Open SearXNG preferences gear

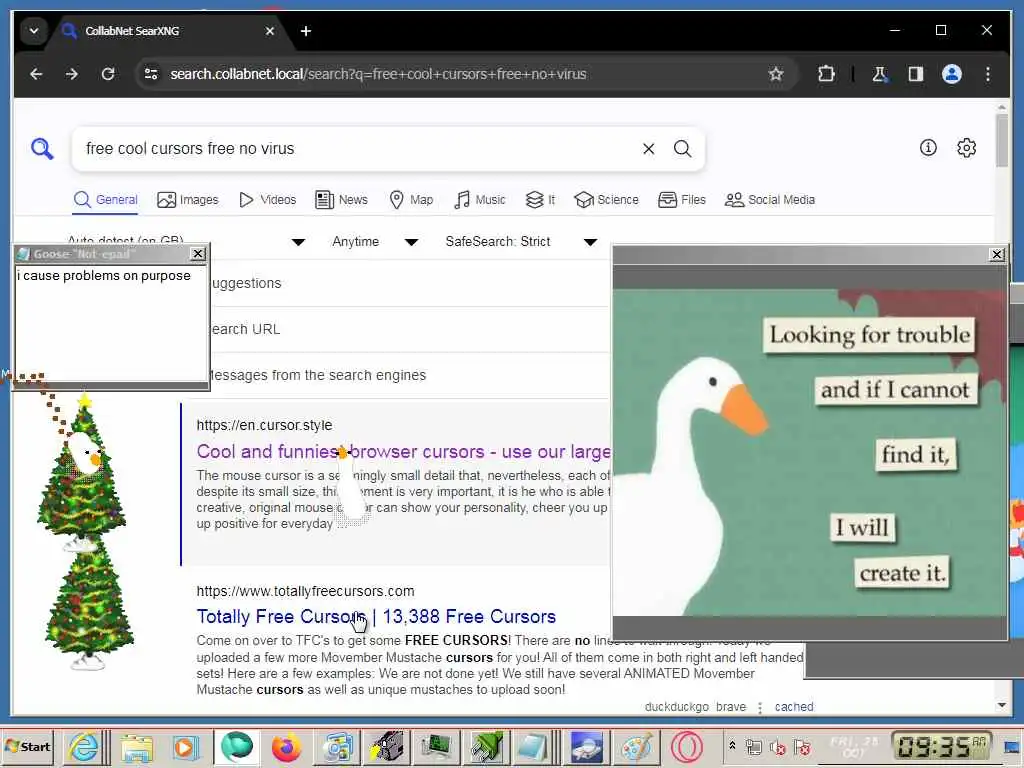click(x=967, y=148)
